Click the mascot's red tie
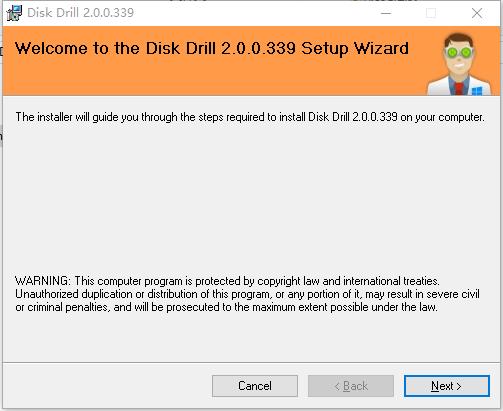Screen dimensions: 503x411 point(459,89)
